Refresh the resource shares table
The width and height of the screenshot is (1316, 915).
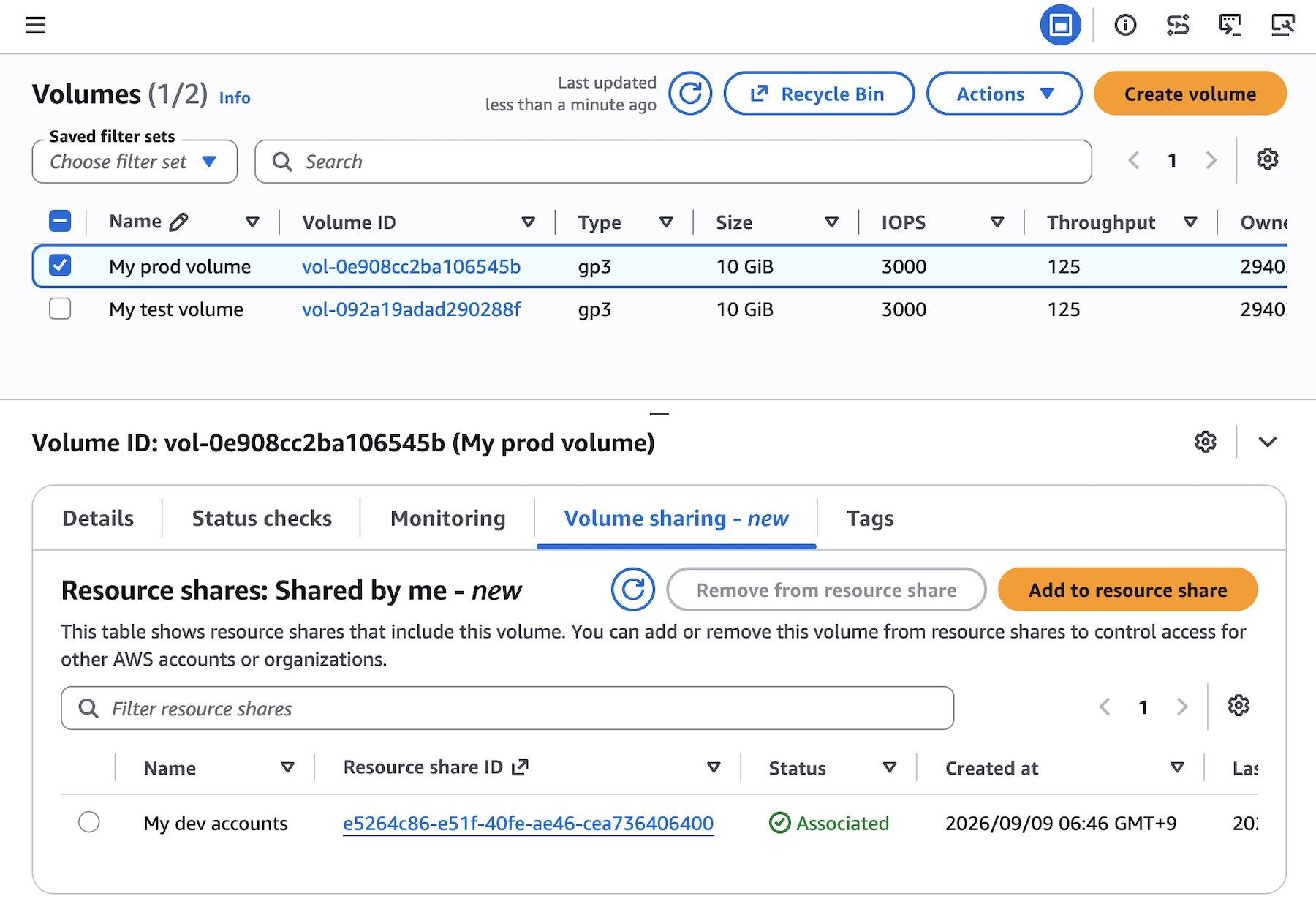pos(633,590)
